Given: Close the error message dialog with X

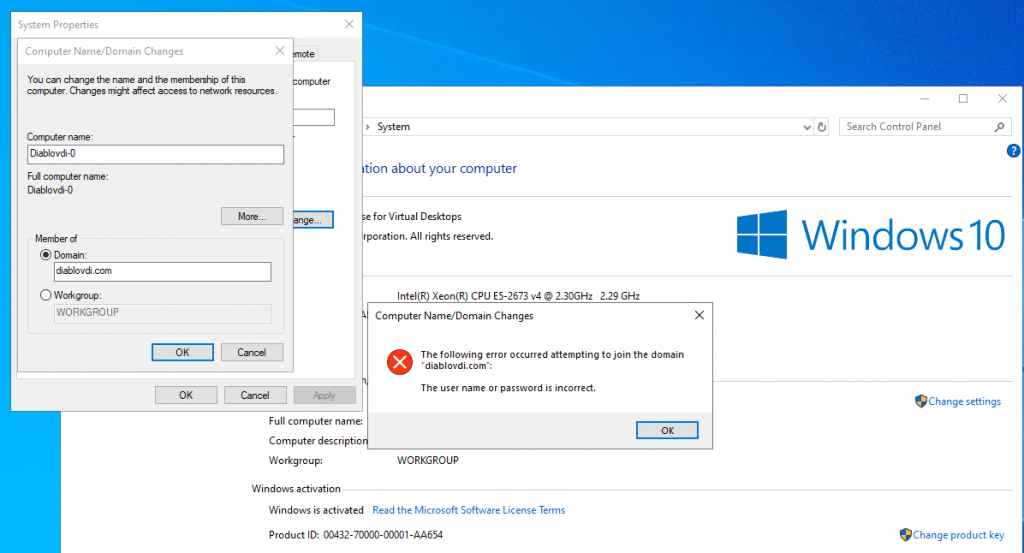Looking at the screenshot, I should pyautogui.click(x=699, y=315).
